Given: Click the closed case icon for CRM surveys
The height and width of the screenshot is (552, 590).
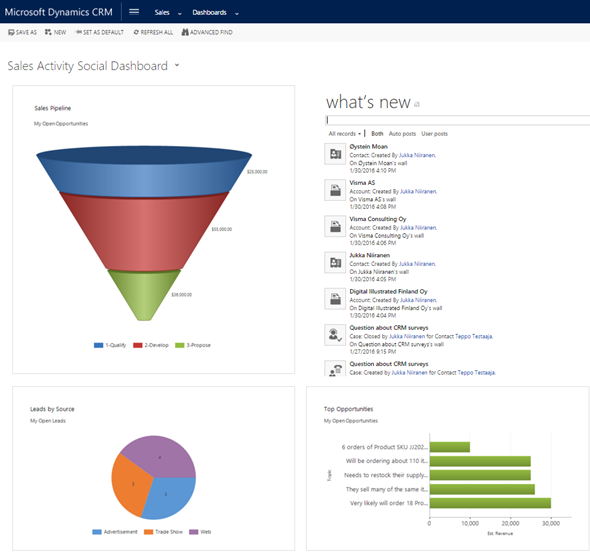Looking at the screenshot, I should pos(335,335).
